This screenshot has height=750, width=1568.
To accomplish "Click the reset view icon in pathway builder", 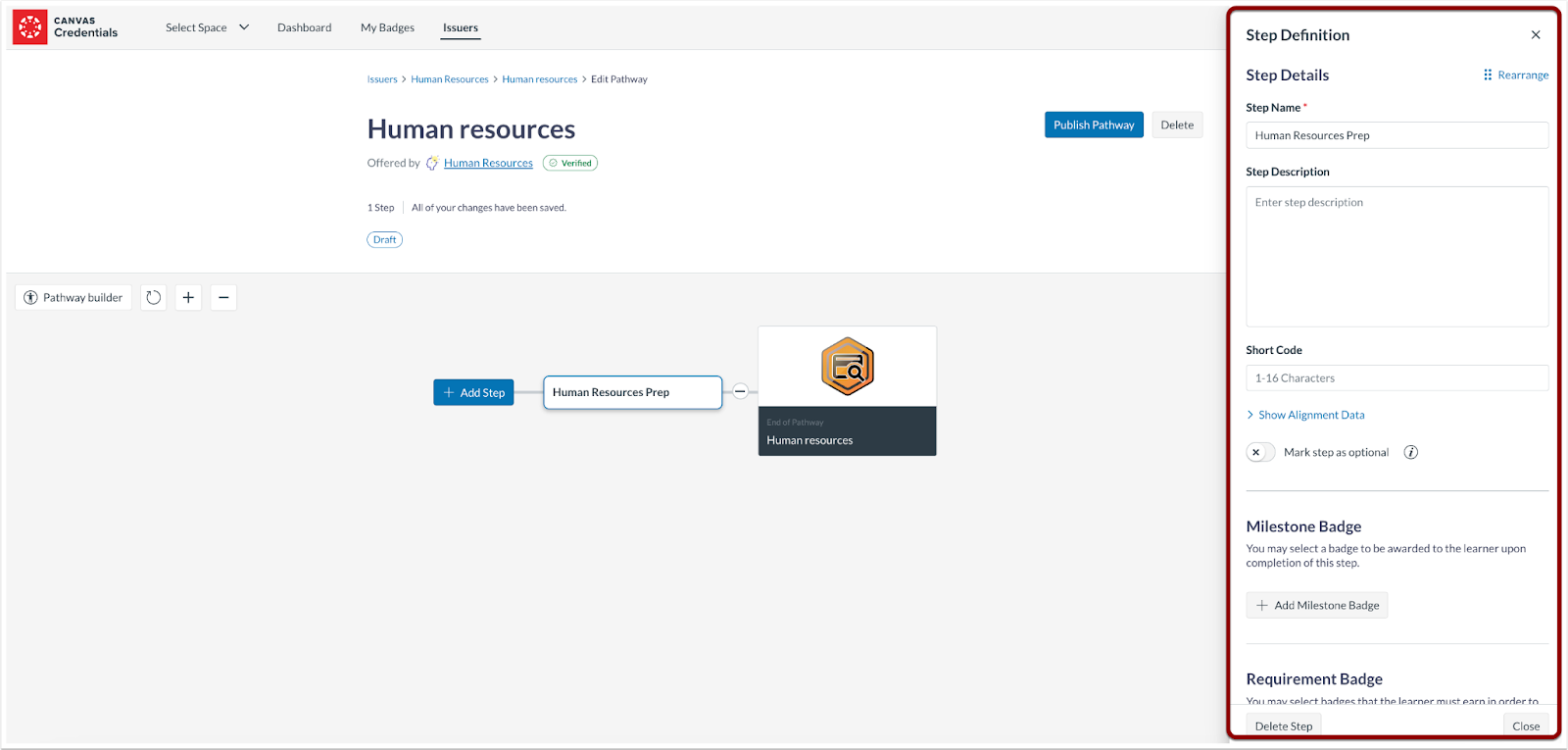I will pos(153,298).
